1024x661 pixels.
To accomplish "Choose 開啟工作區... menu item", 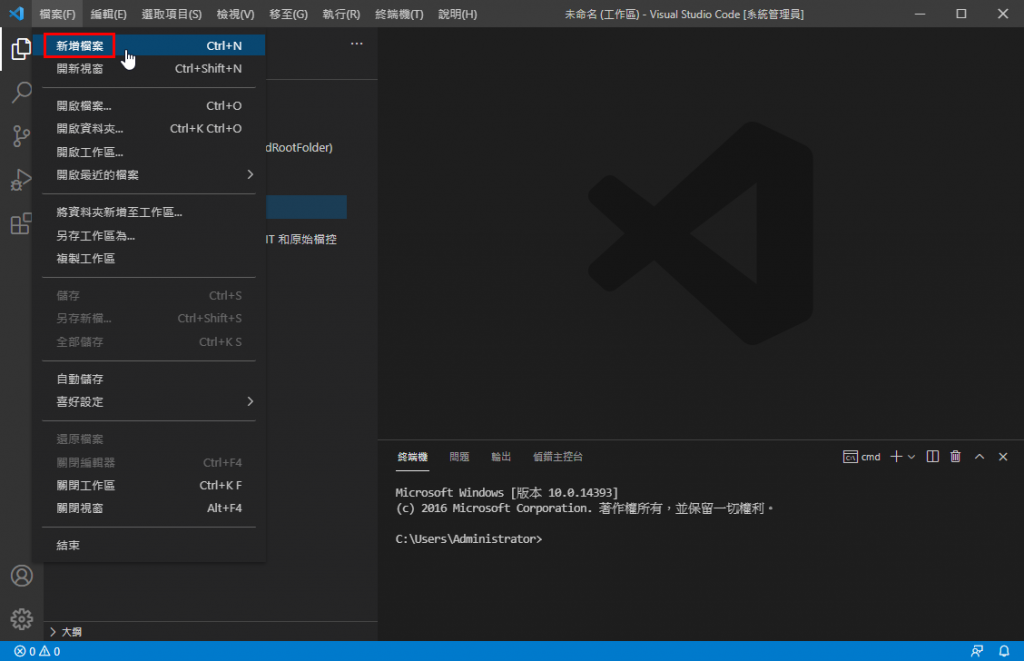I will point(149,152).
